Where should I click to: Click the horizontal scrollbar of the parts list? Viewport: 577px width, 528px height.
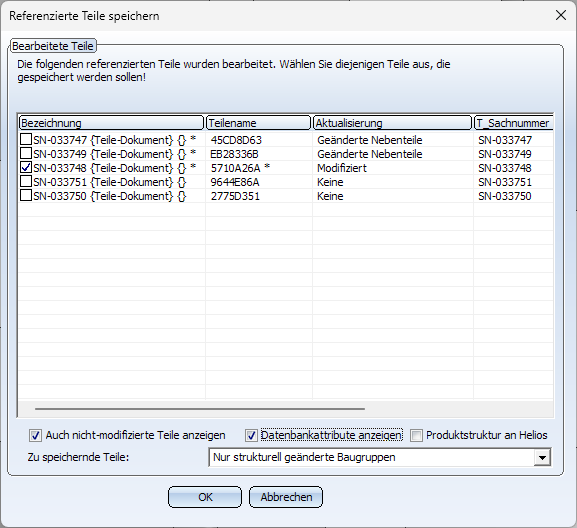coord(200,408)
